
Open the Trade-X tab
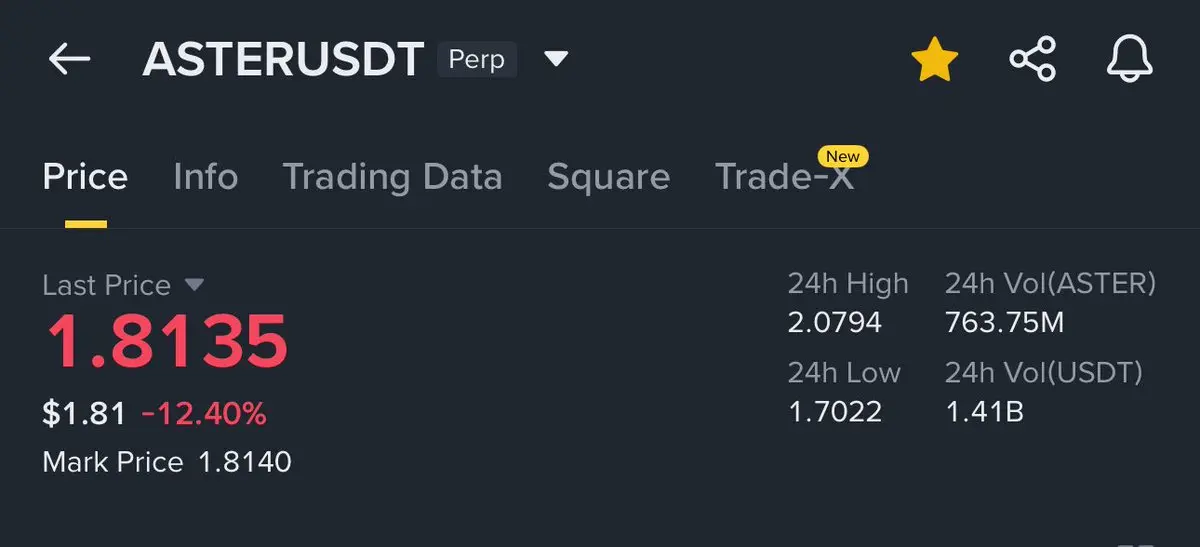[785, 177]
